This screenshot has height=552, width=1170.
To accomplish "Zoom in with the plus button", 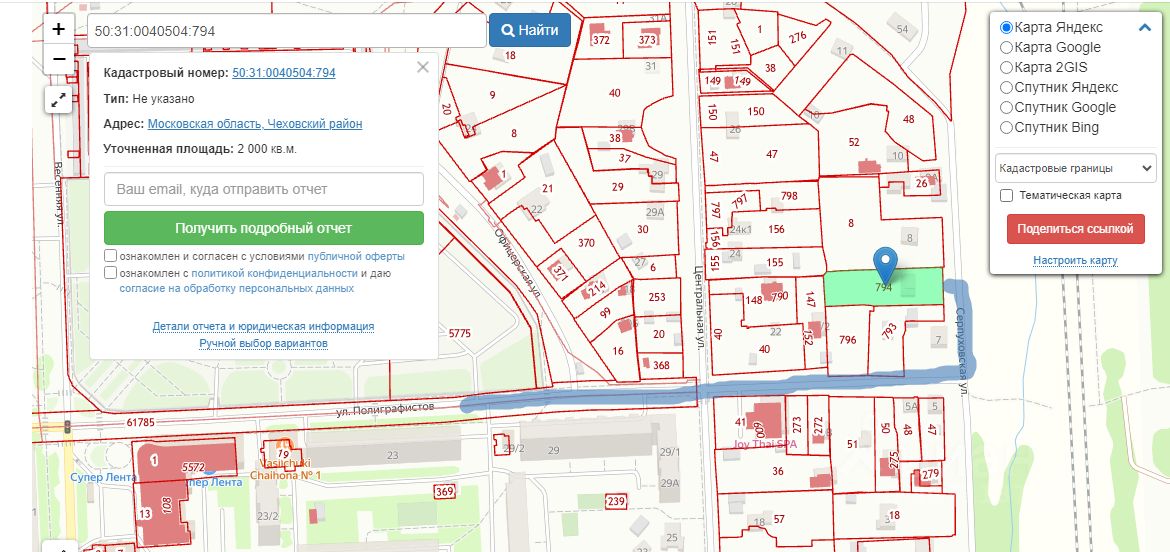I will (59, 29).
